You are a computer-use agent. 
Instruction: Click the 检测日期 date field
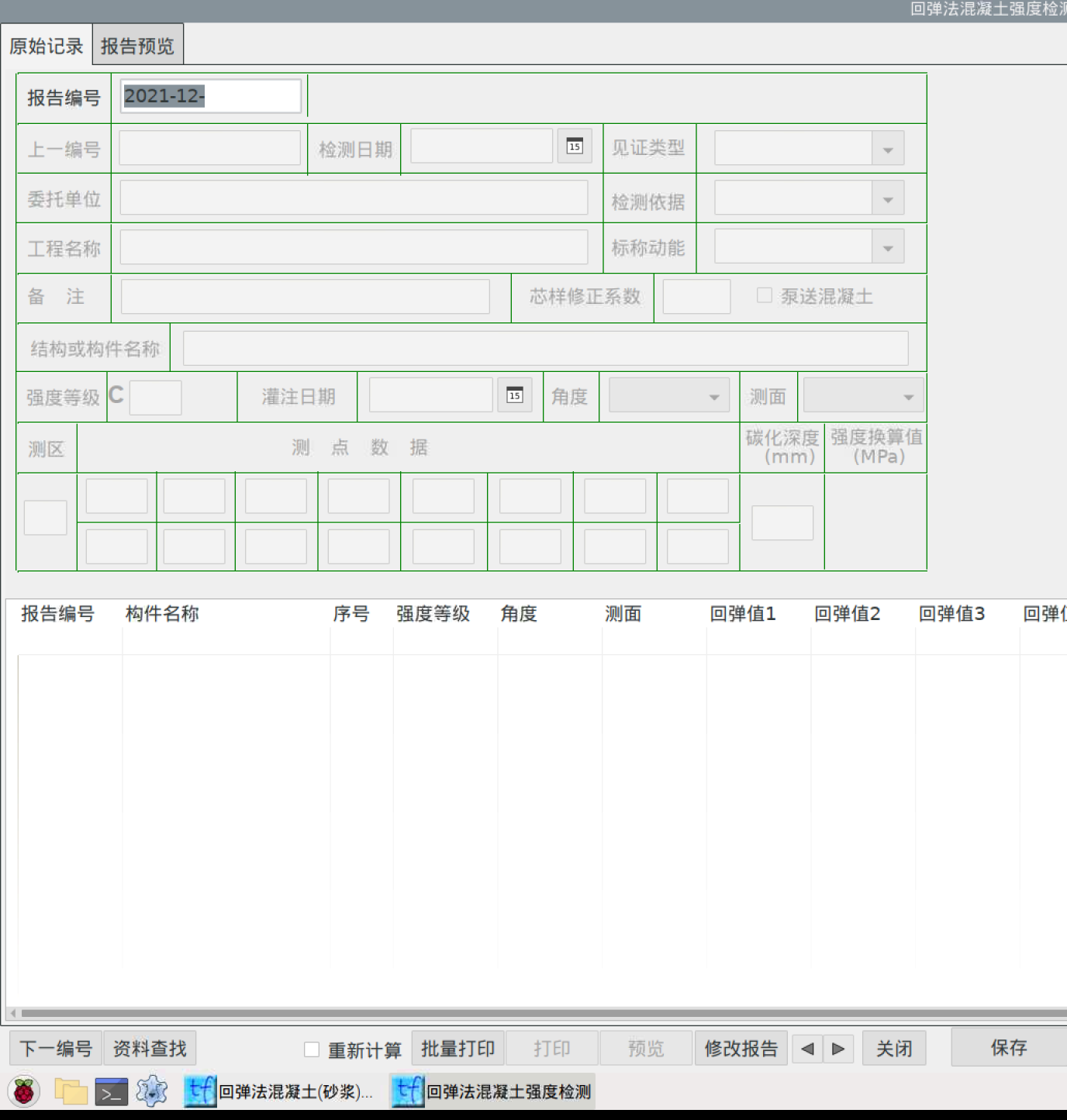(x=482, y=146)
